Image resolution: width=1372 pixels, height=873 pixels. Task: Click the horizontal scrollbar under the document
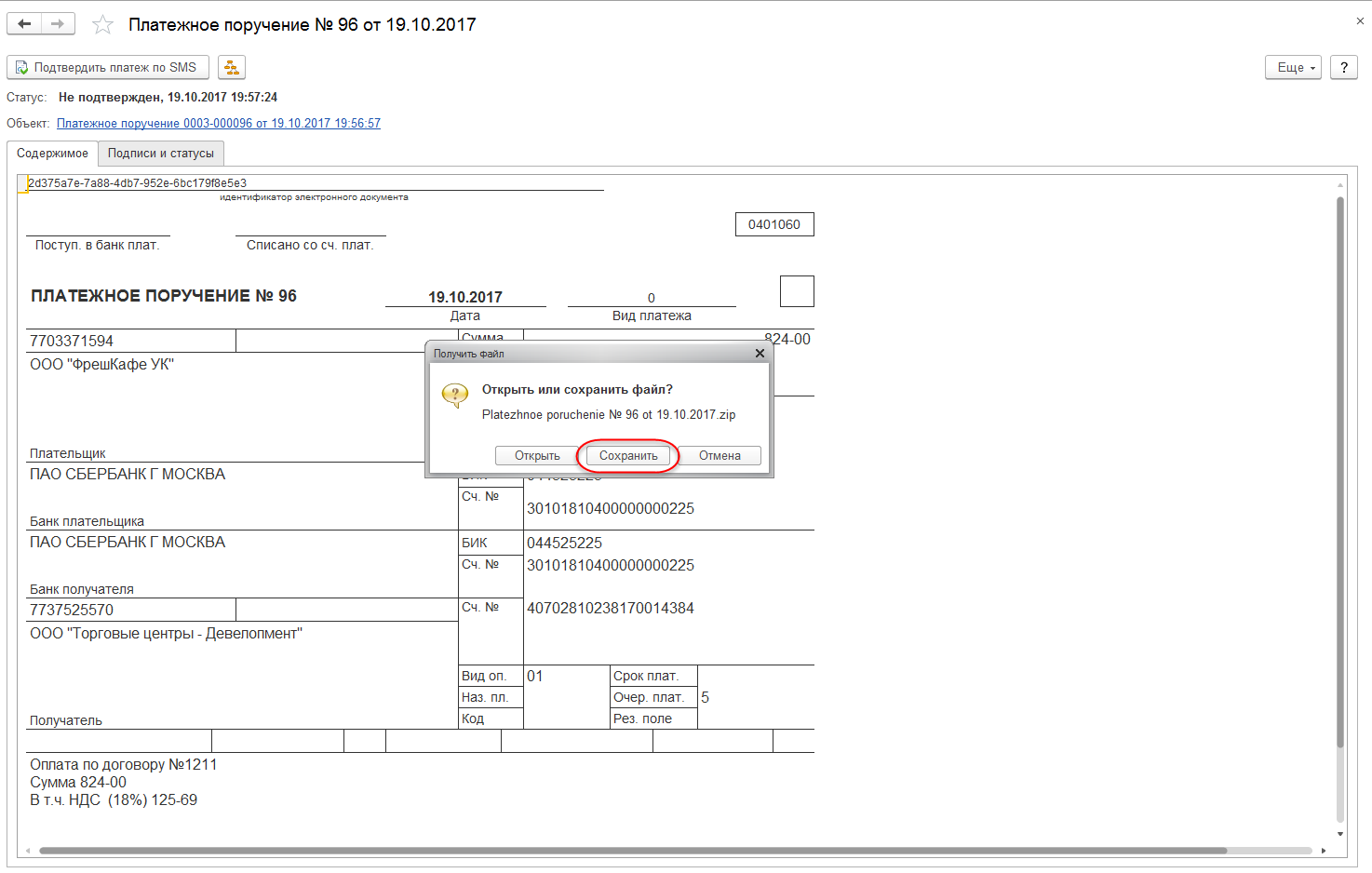(x=633, y=851)
